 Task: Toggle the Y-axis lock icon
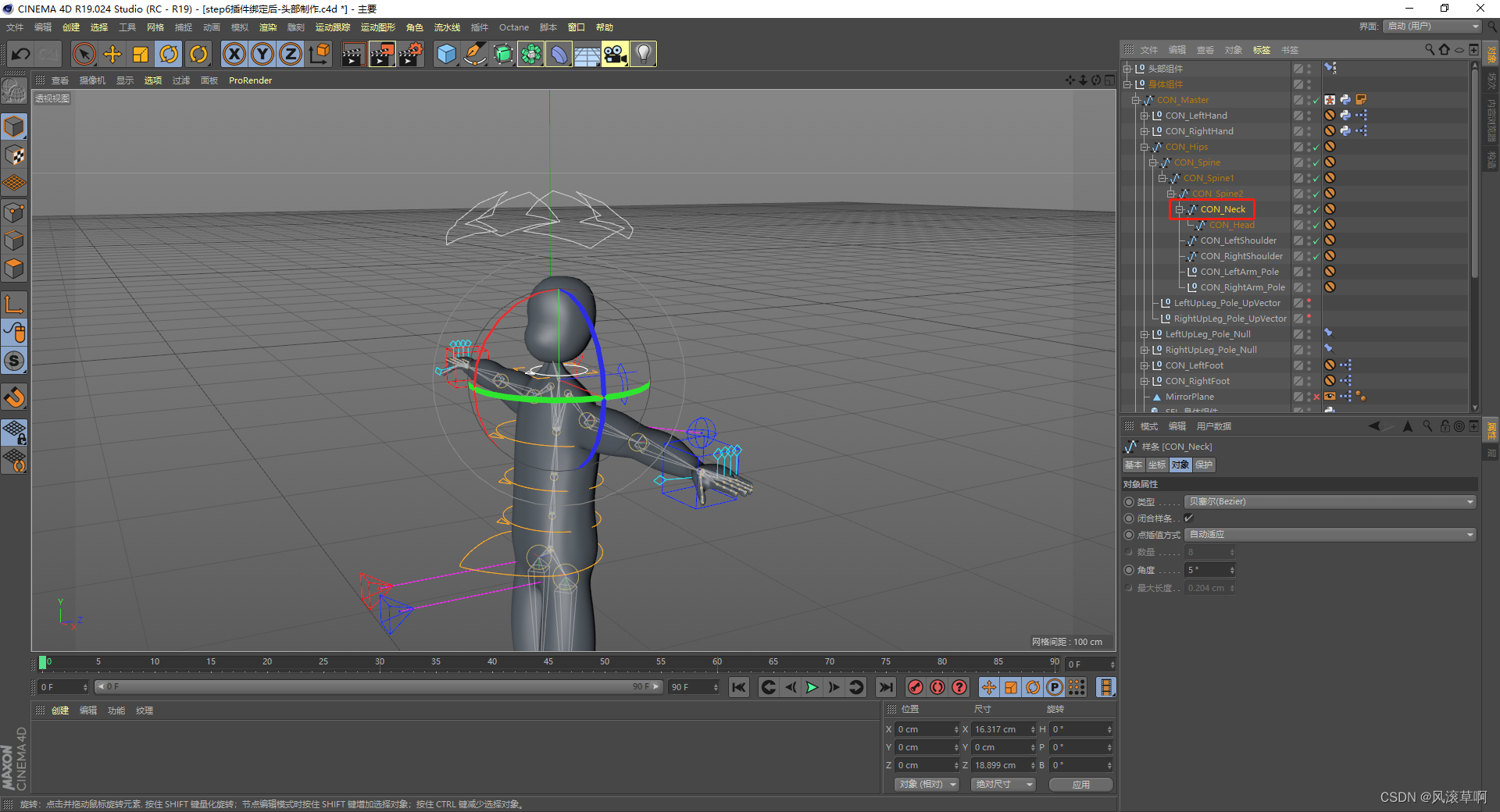pos(262,54)
